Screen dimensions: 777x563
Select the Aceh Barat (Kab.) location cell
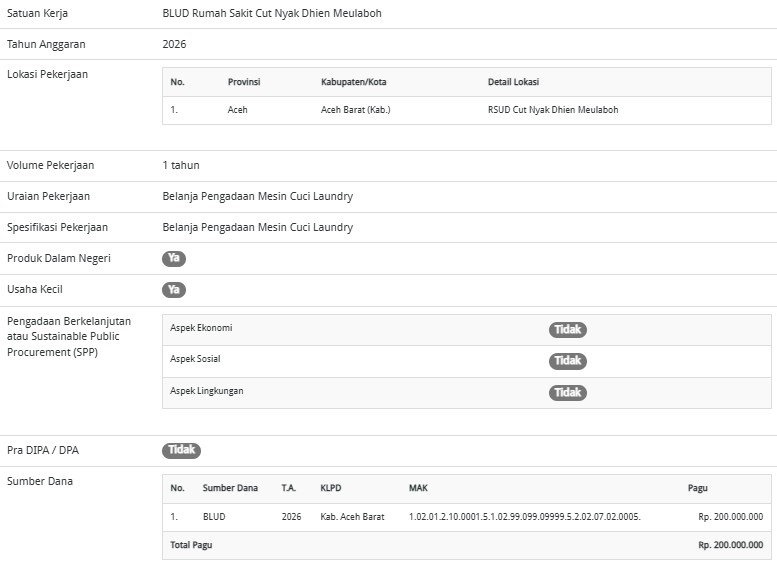coord(355,110)
